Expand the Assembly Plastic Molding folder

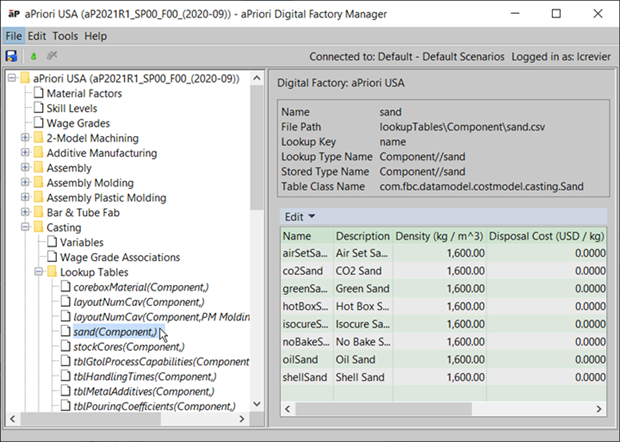25,198
